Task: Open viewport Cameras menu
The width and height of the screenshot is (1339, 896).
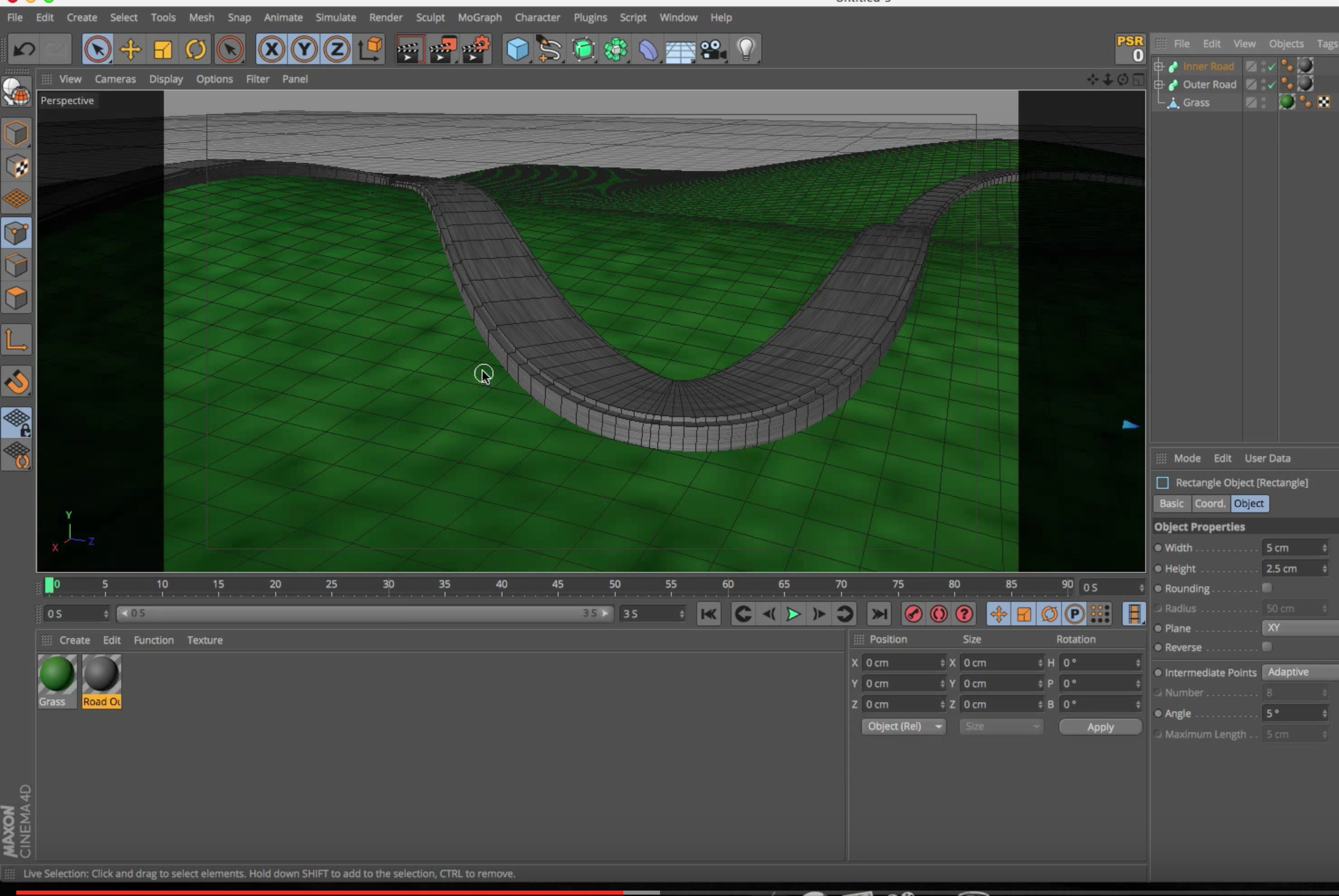Action: [x=115, y=79]
